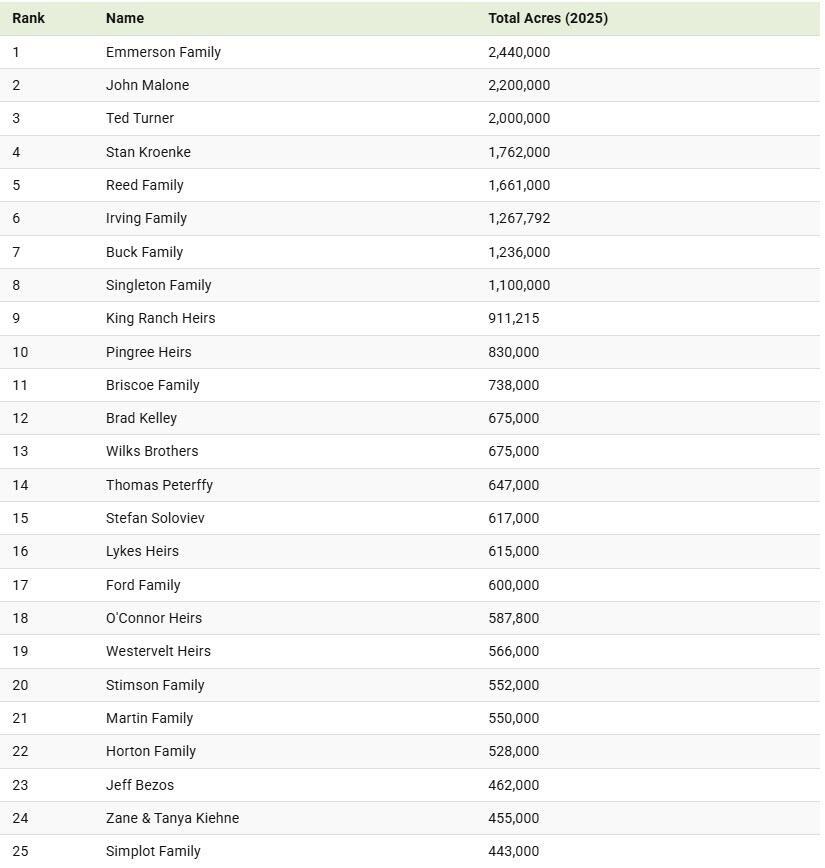Select Zane & Tanya Kiehne row

click(x=172, y=818)
